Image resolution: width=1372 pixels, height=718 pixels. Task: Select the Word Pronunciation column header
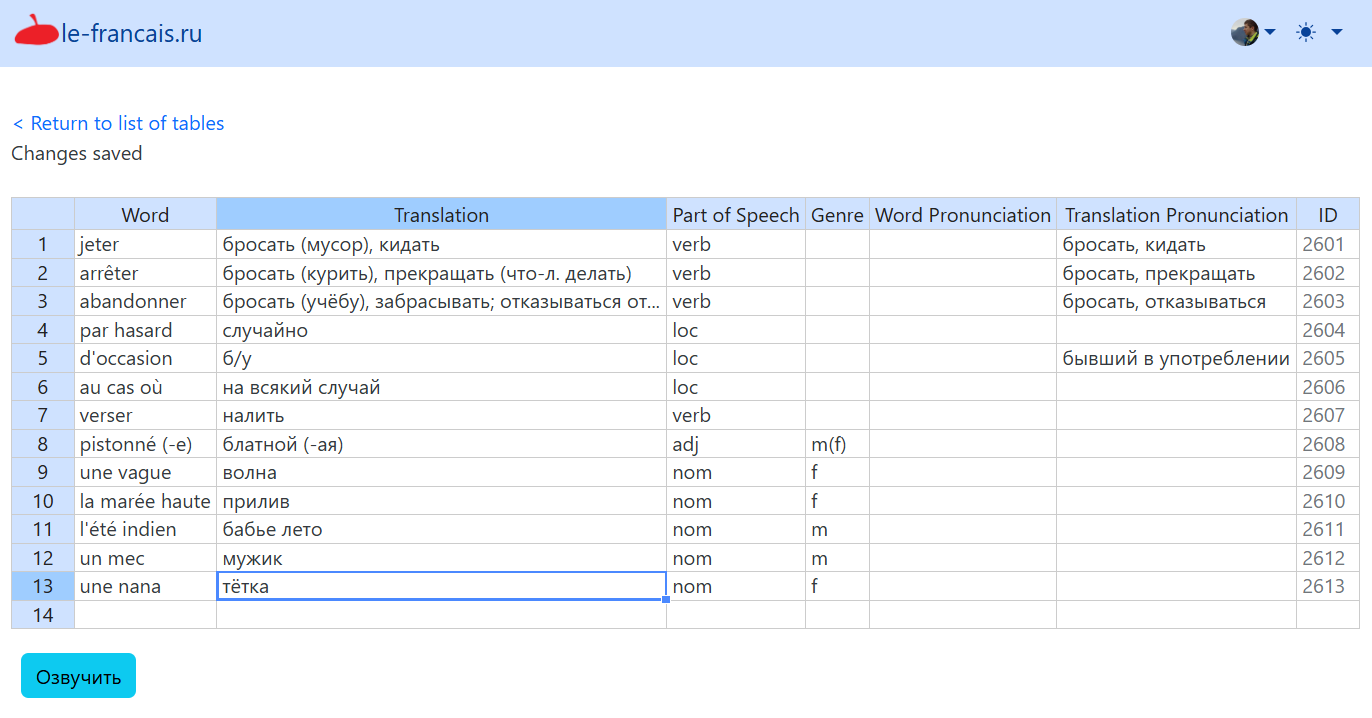click(x=963, y=215)
